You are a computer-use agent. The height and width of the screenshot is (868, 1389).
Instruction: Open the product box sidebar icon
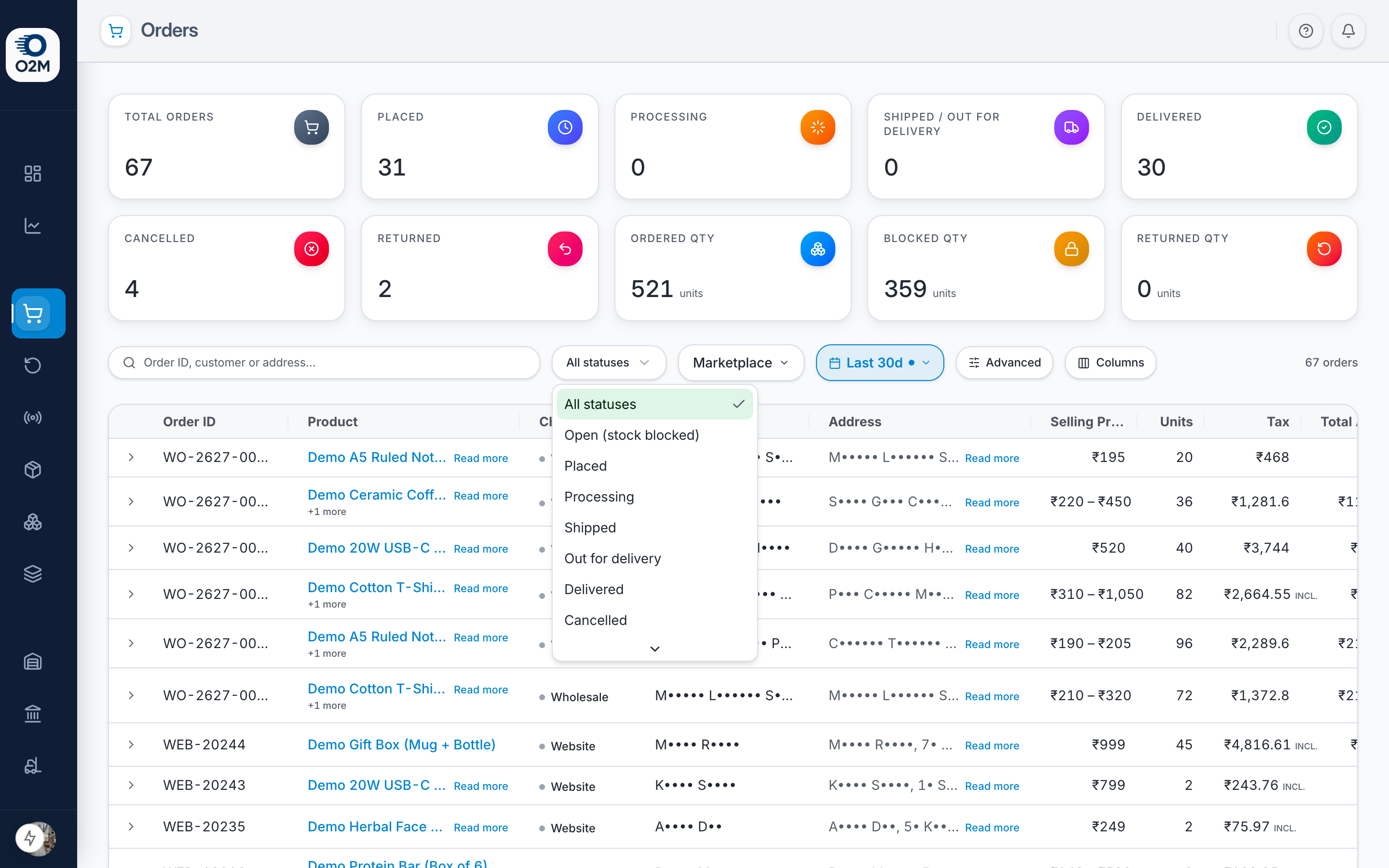(33, 470)
